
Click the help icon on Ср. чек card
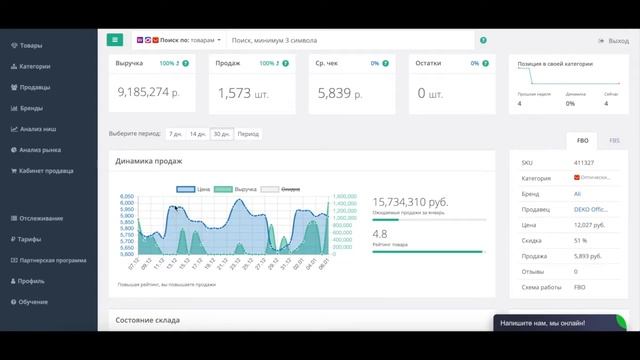[x=386, y=63]
